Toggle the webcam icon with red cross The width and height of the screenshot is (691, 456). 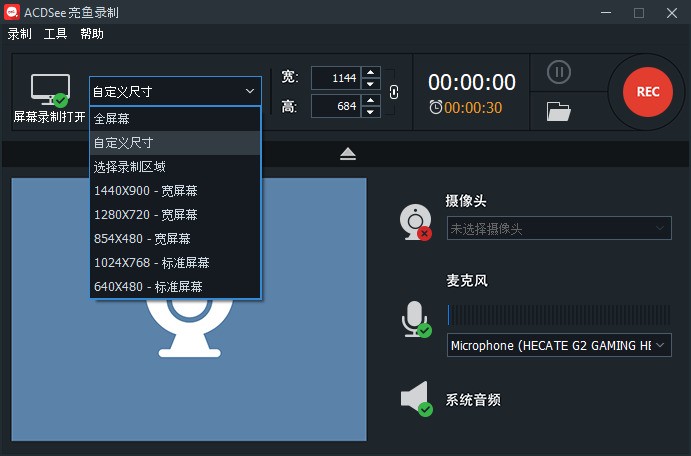click(x=416, y=222)
